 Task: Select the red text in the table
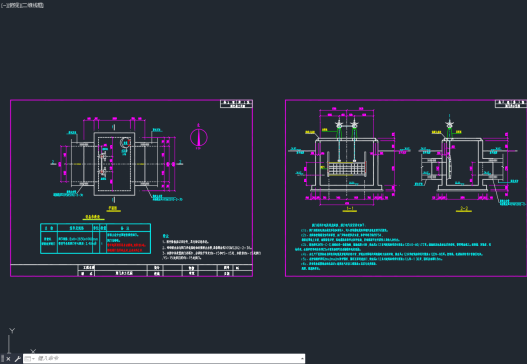pos(125,248)
